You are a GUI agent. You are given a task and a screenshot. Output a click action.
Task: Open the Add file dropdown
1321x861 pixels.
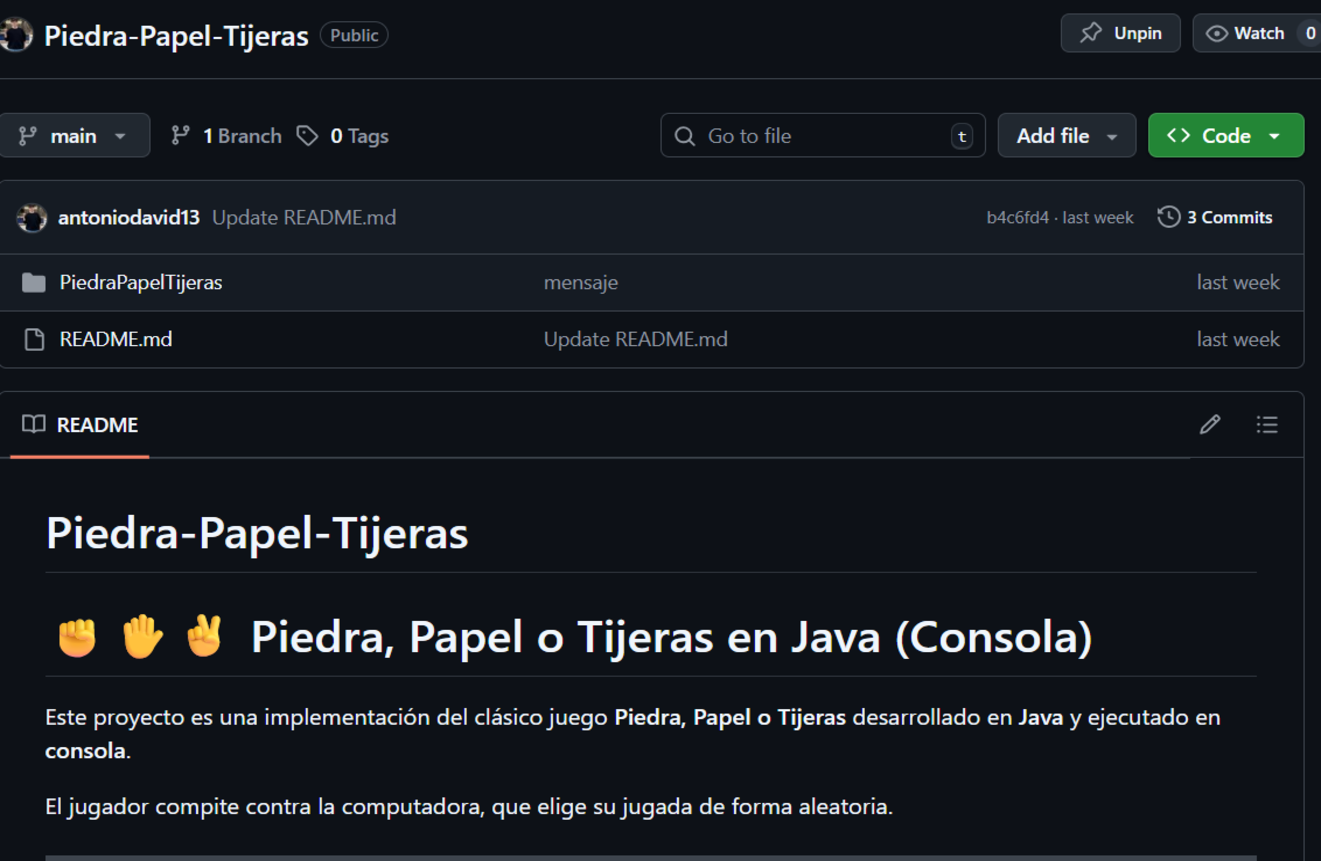click(x=1066, y=135)
